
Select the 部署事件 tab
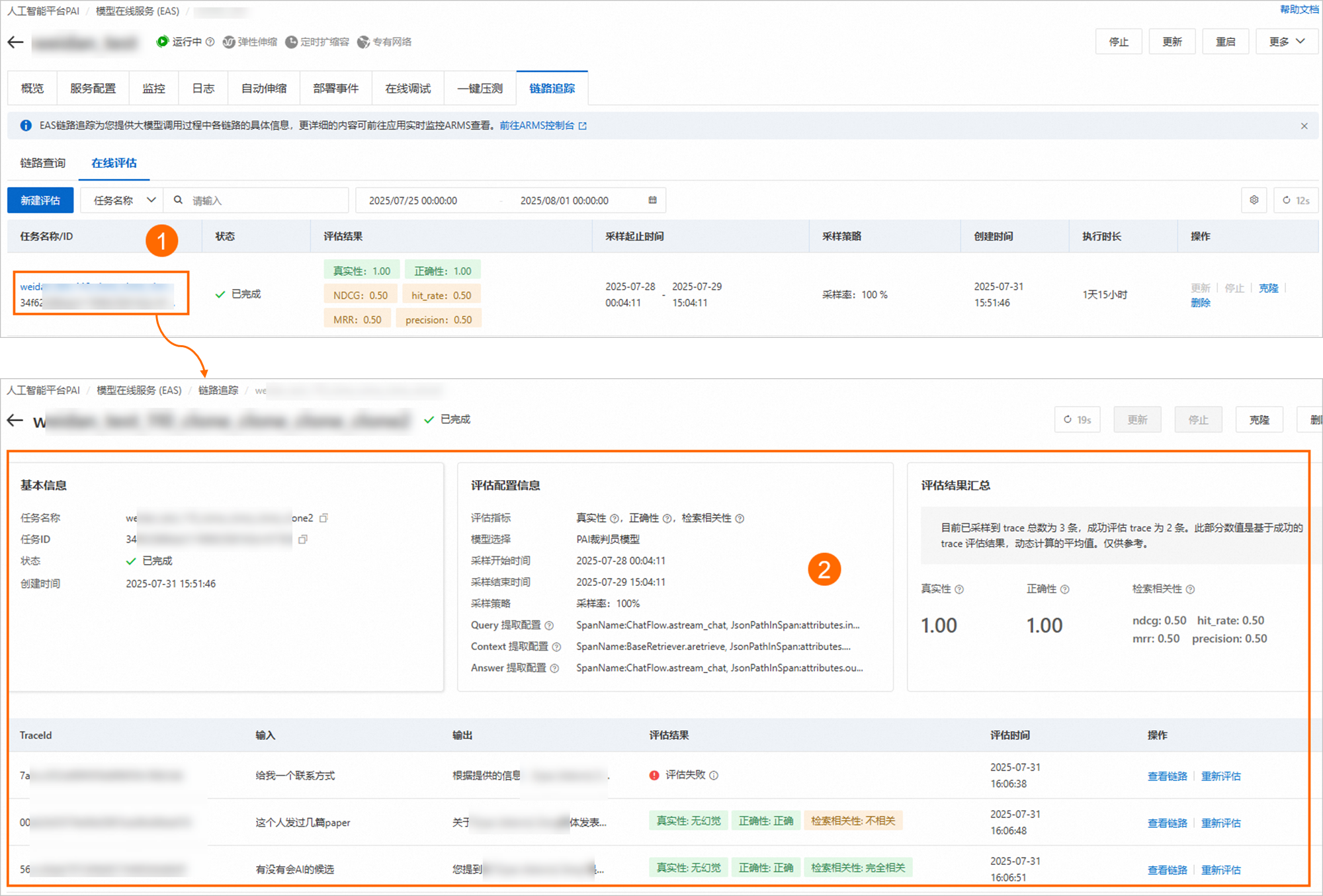[336, 88]
